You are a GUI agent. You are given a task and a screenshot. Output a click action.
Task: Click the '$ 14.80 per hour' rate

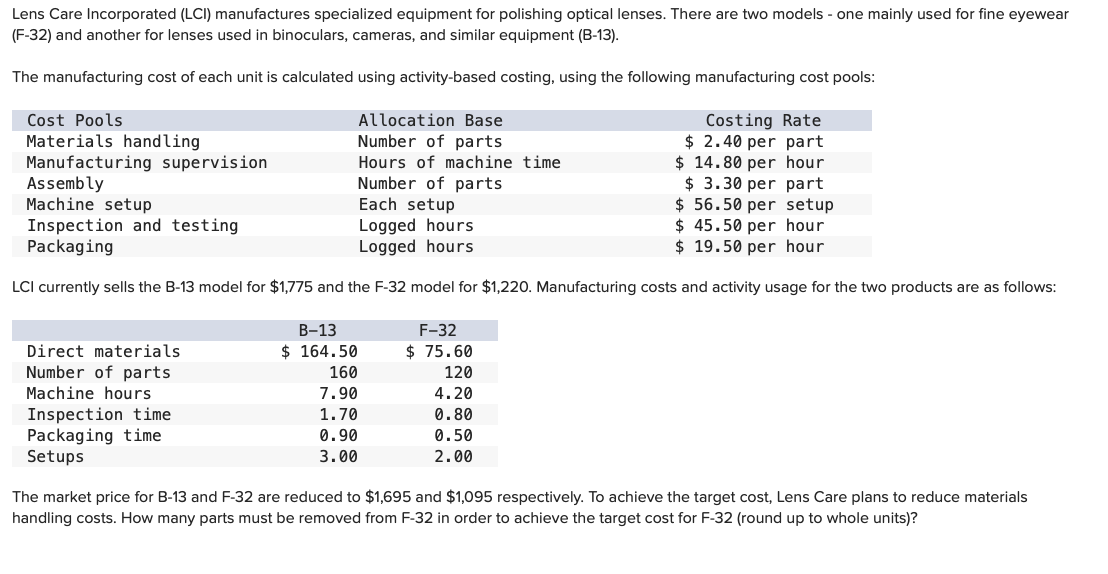tap(749, 163)
